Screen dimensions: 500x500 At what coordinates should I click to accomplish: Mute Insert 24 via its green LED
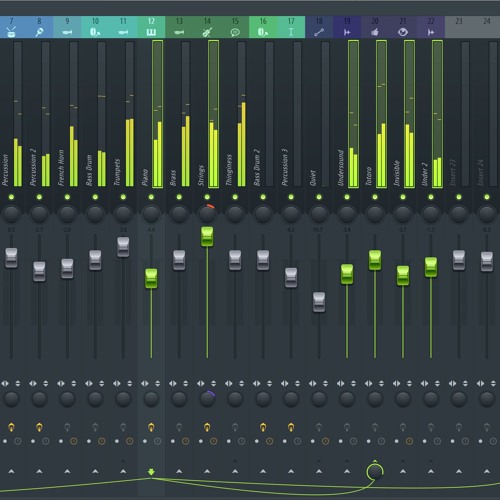pyautogui.click(x=487, y=197)
